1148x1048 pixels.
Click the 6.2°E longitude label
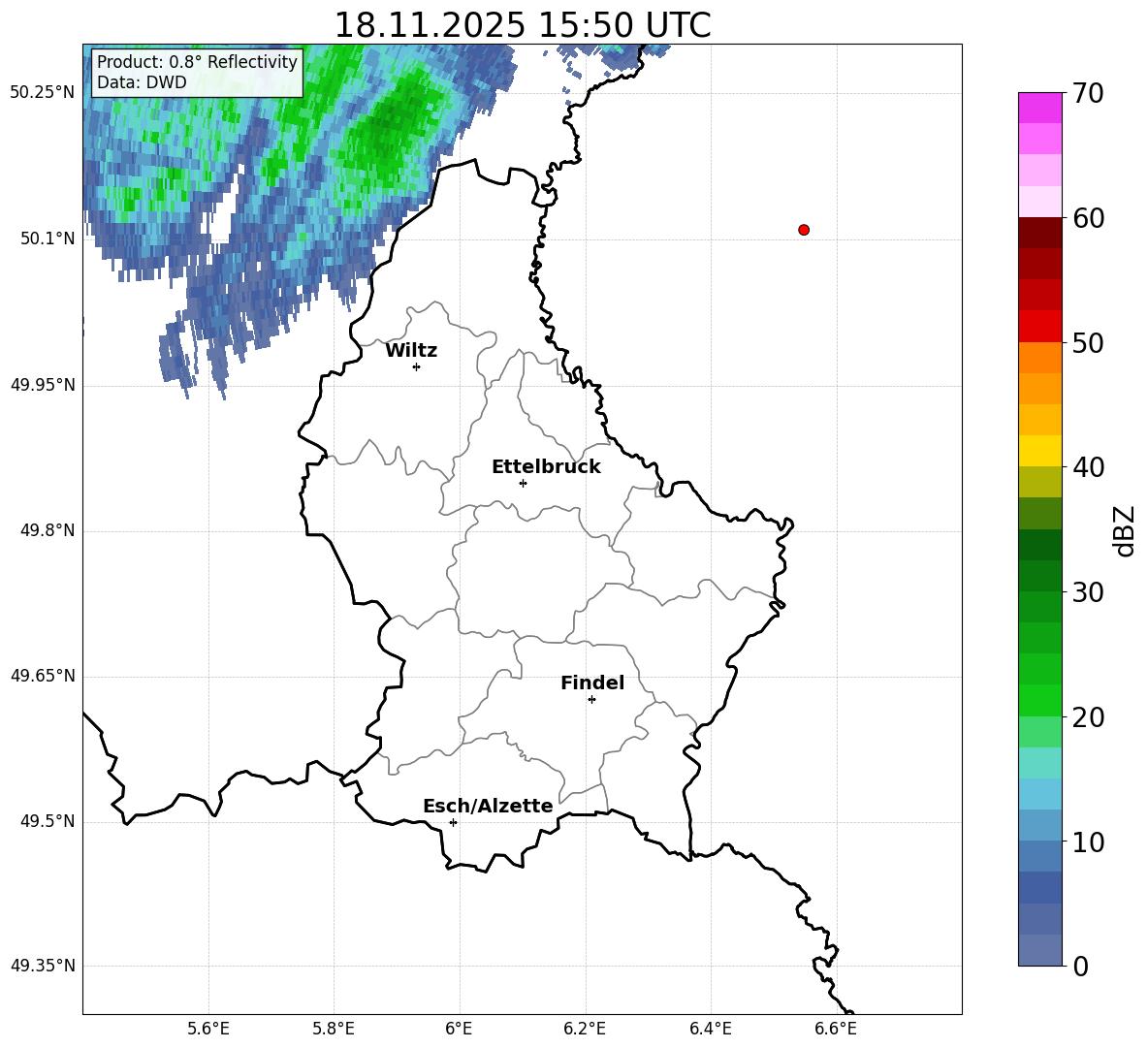point(585,1029)
